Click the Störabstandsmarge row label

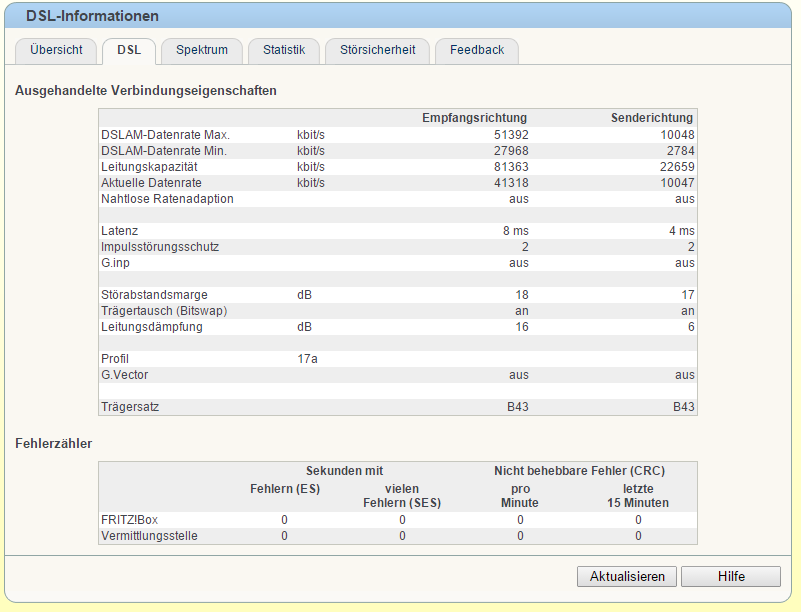[x=154, y=295]
